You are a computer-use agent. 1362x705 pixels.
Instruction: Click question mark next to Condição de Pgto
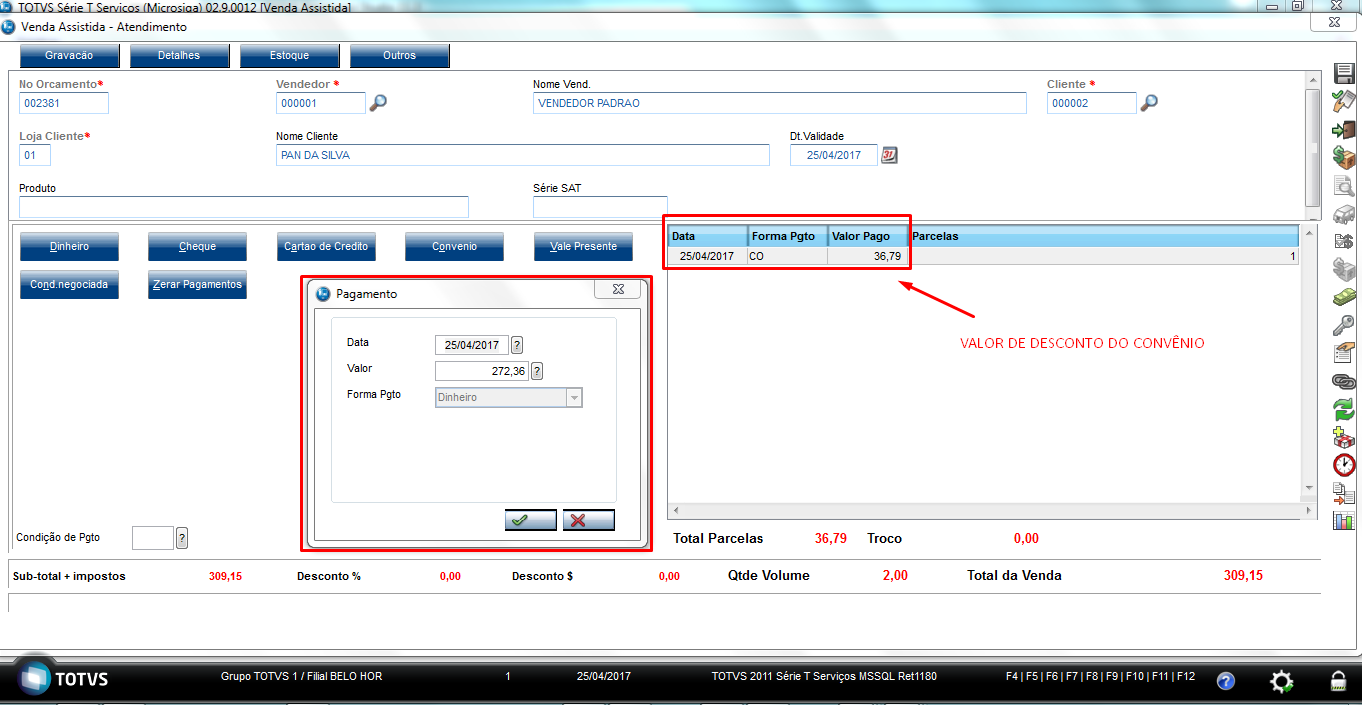click(182, 538)
